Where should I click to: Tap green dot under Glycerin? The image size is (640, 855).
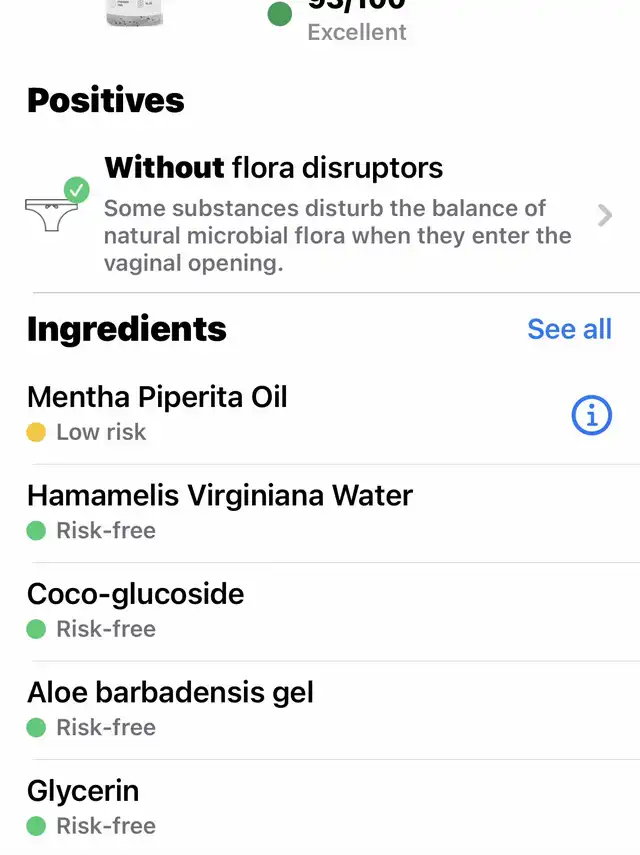(x=36, y=826)
